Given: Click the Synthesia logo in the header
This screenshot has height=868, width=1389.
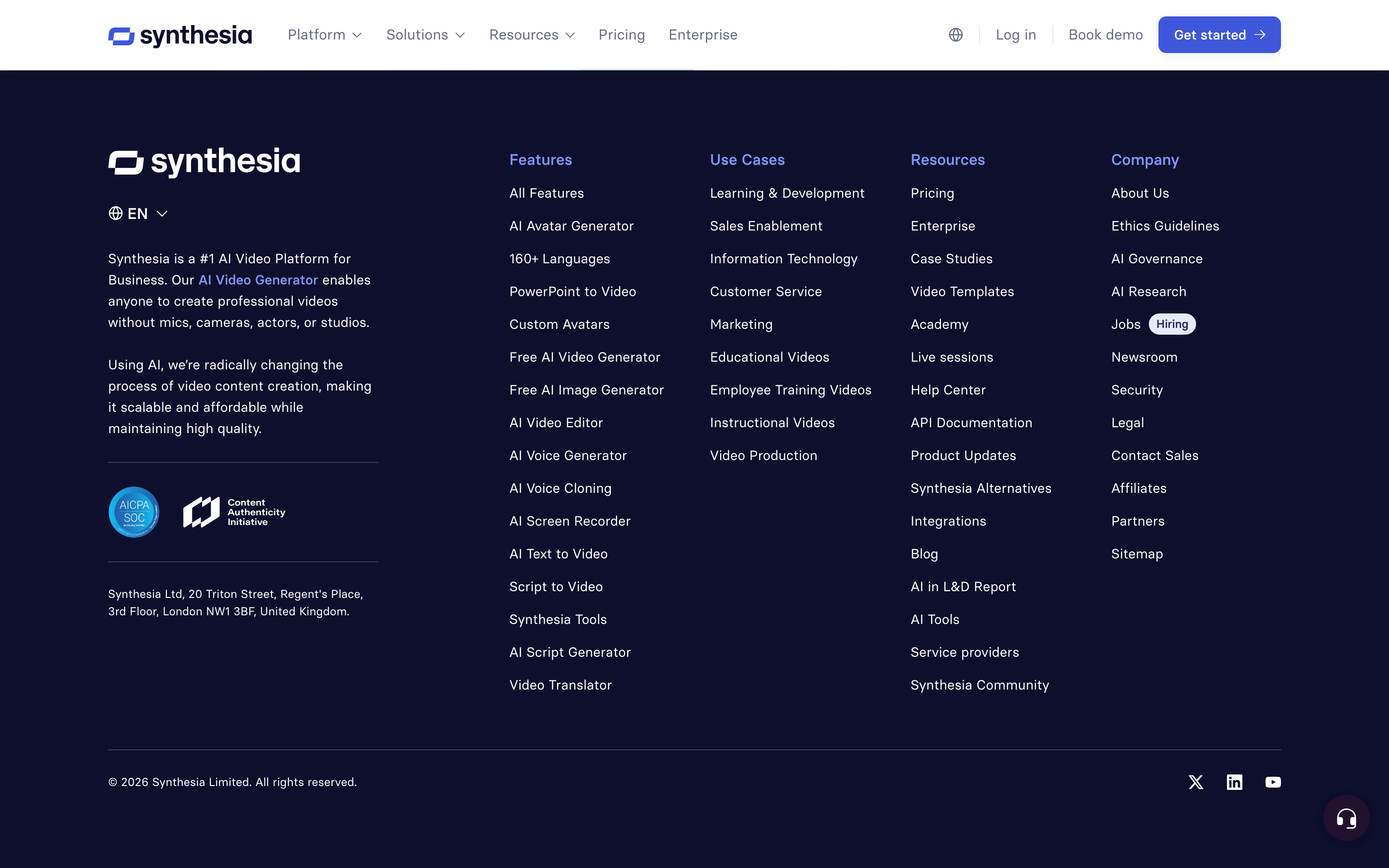Looking at the screenshot, I should (179, 35).
